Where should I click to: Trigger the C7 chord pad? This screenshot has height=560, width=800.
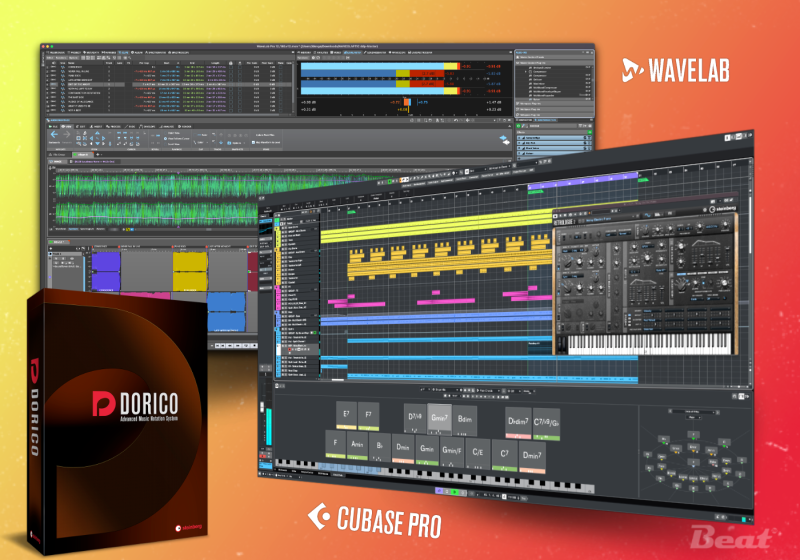(x=504, y=454)
